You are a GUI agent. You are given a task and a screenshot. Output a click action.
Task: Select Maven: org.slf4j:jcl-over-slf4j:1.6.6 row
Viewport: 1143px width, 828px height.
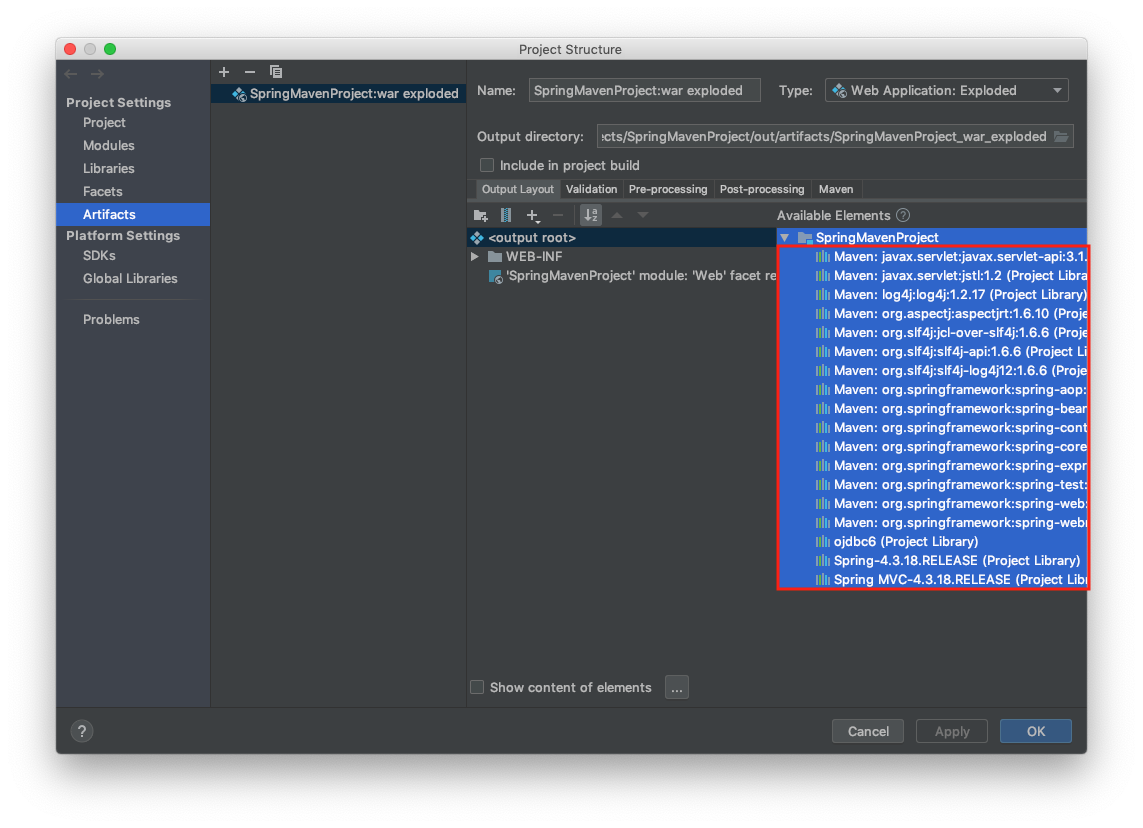click(933, 332)
